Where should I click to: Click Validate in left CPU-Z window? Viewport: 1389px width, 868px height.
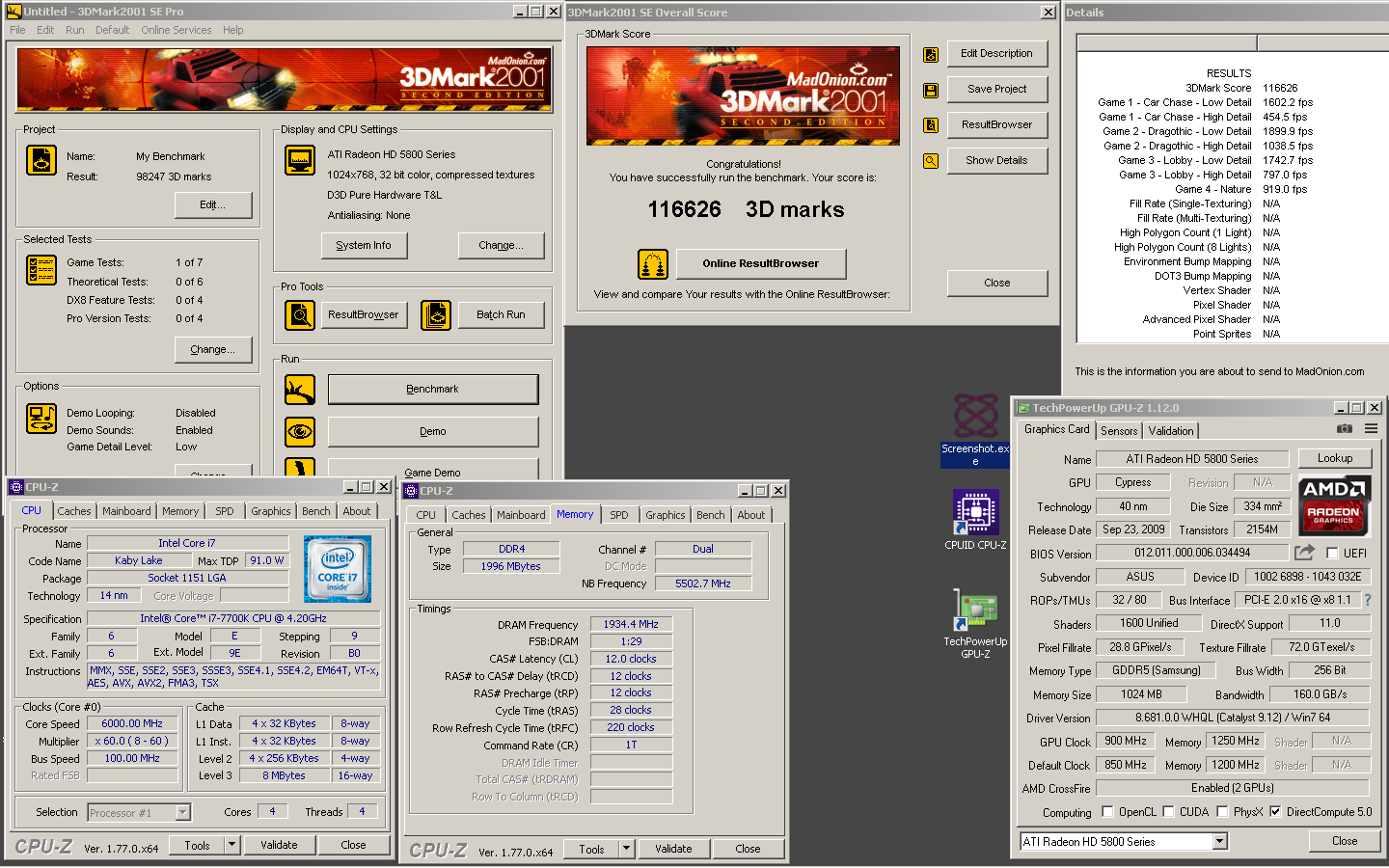[279, 845]
